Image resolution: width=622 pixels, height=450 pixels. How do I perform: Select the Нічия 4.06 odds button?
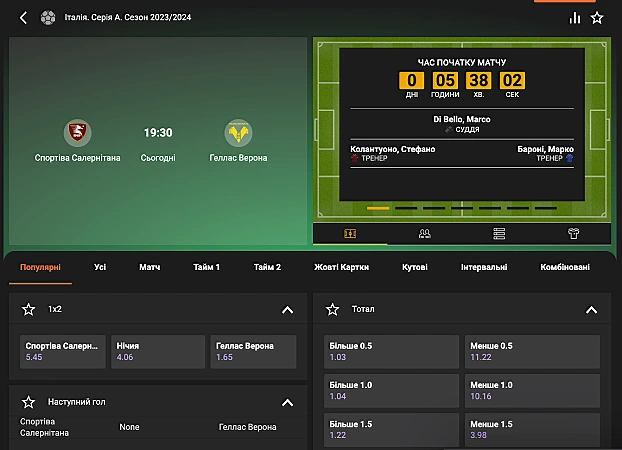tap(158, 351)
